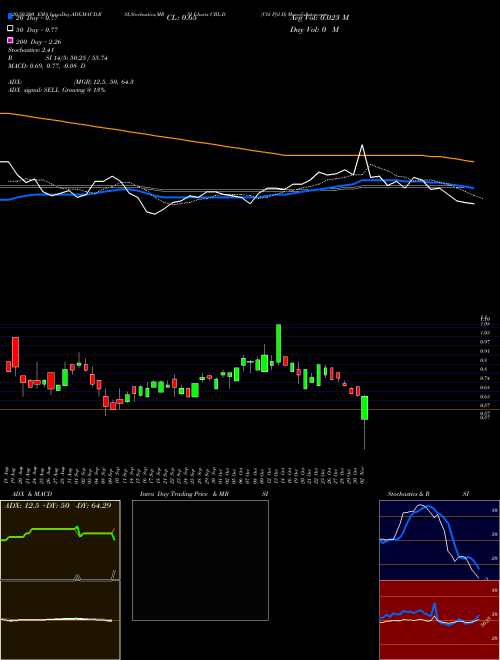
Task: Click the orange 200 Day moving average line
Action: pyautogui.click(x=237, y=148)
